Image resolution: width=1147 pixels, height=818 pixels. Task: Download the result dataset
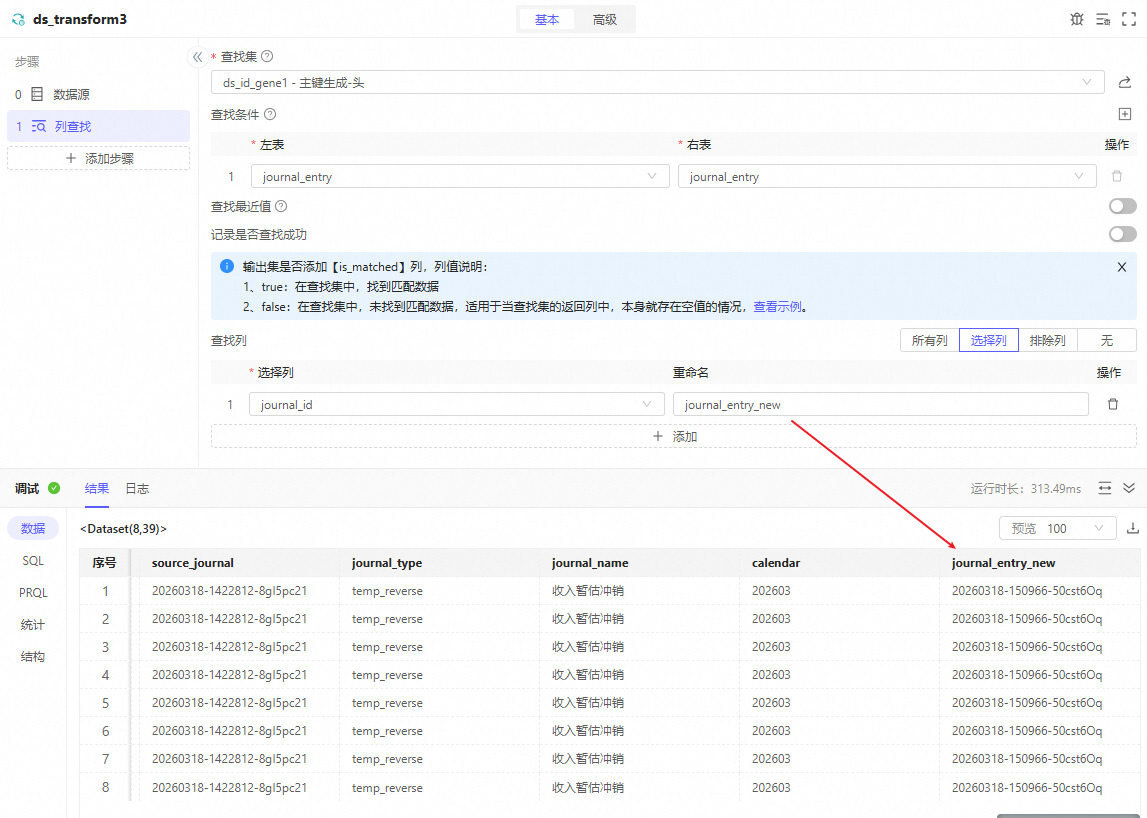point(1132,528)
